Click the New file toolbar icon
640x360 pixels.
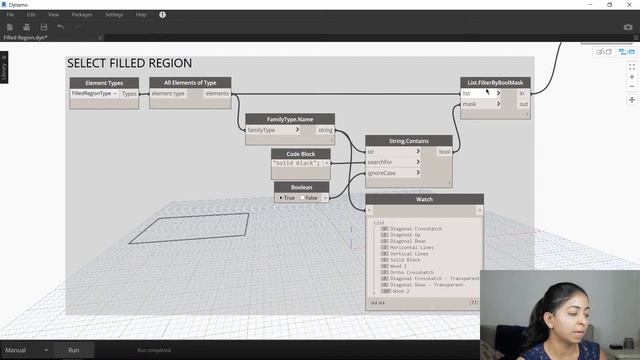(10, 27)
